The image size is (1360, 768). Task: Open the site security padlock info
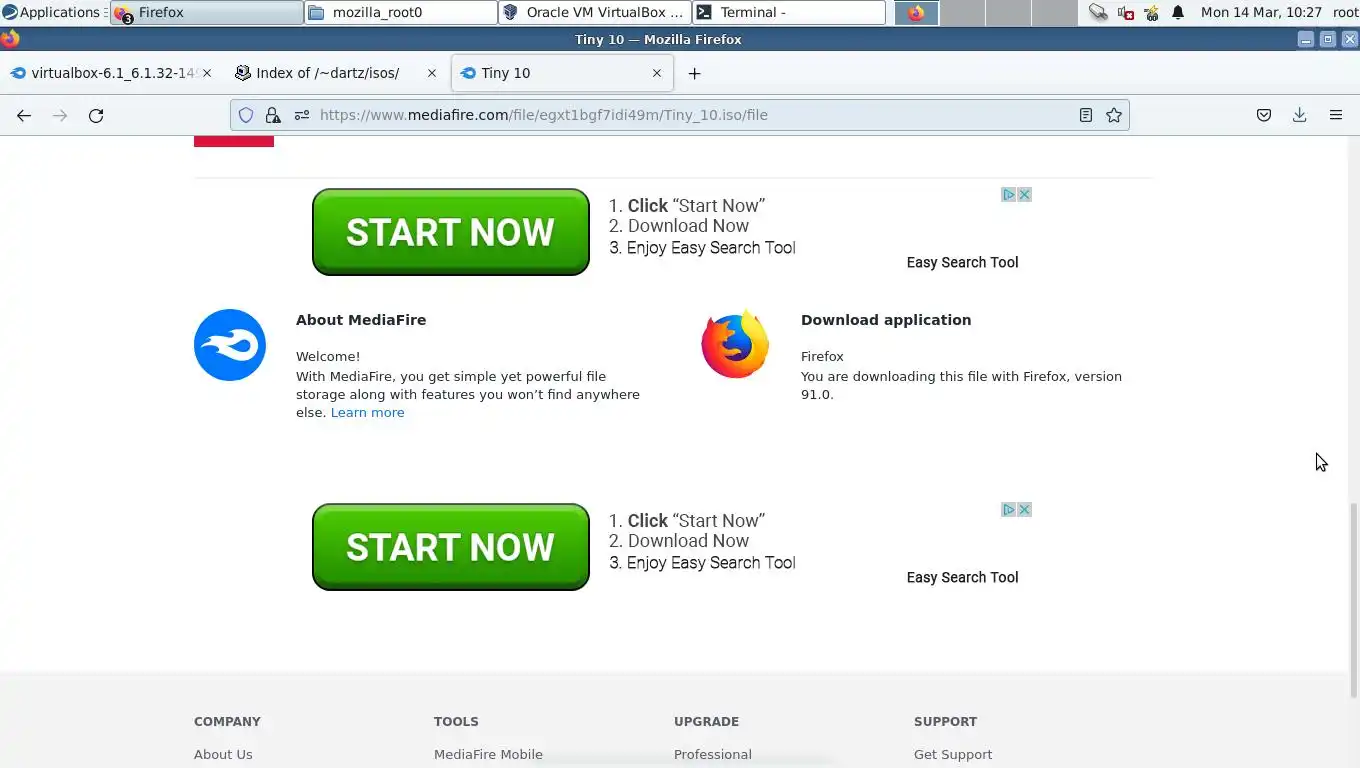coord(272,115)
